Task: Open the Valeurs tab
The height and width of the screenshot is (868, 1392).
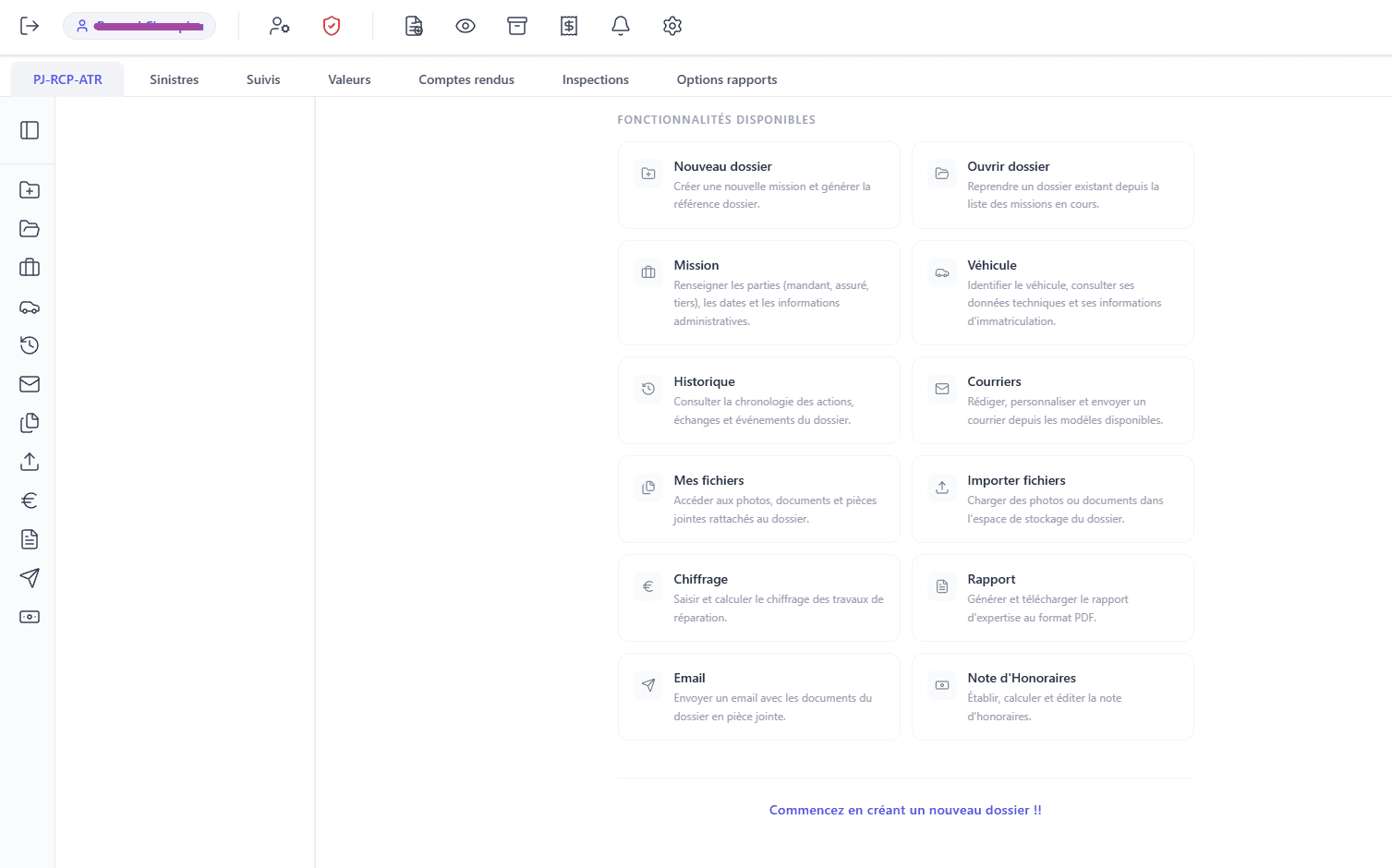Action: [x=349, y=79]
